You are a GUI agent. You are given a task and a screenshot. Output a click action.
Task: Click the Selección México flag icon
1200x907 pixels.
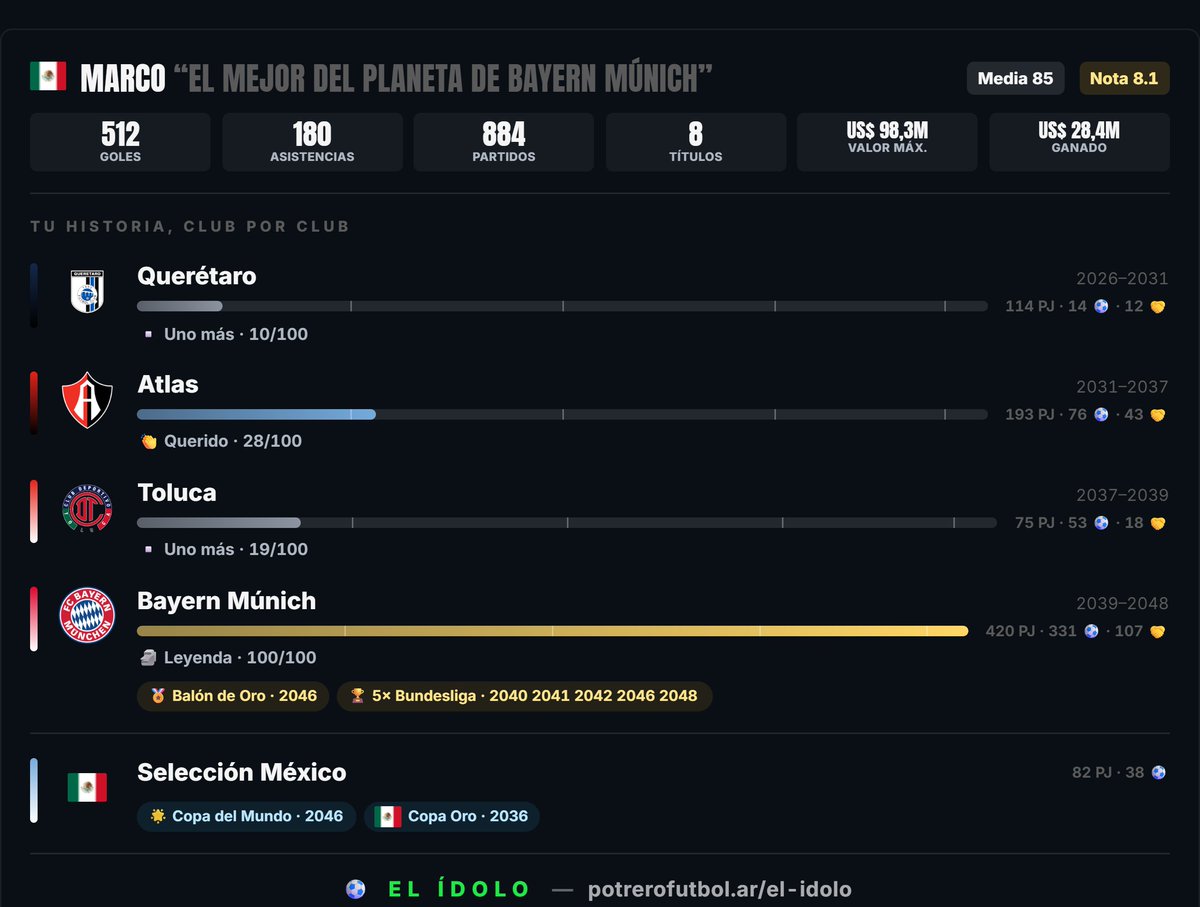point(87,788)
